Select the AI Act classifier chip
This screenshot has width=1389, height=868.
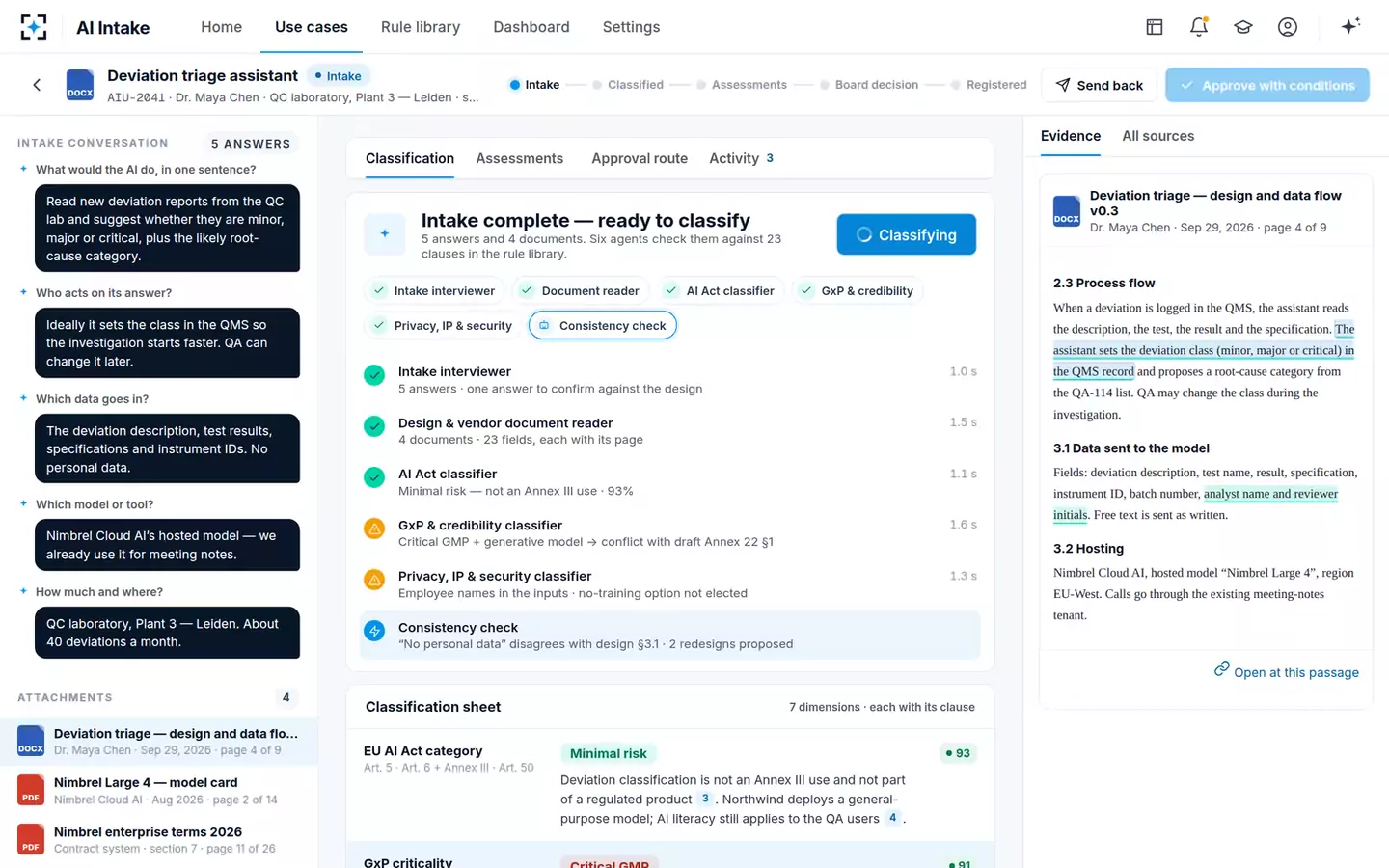tap(721, 290)
